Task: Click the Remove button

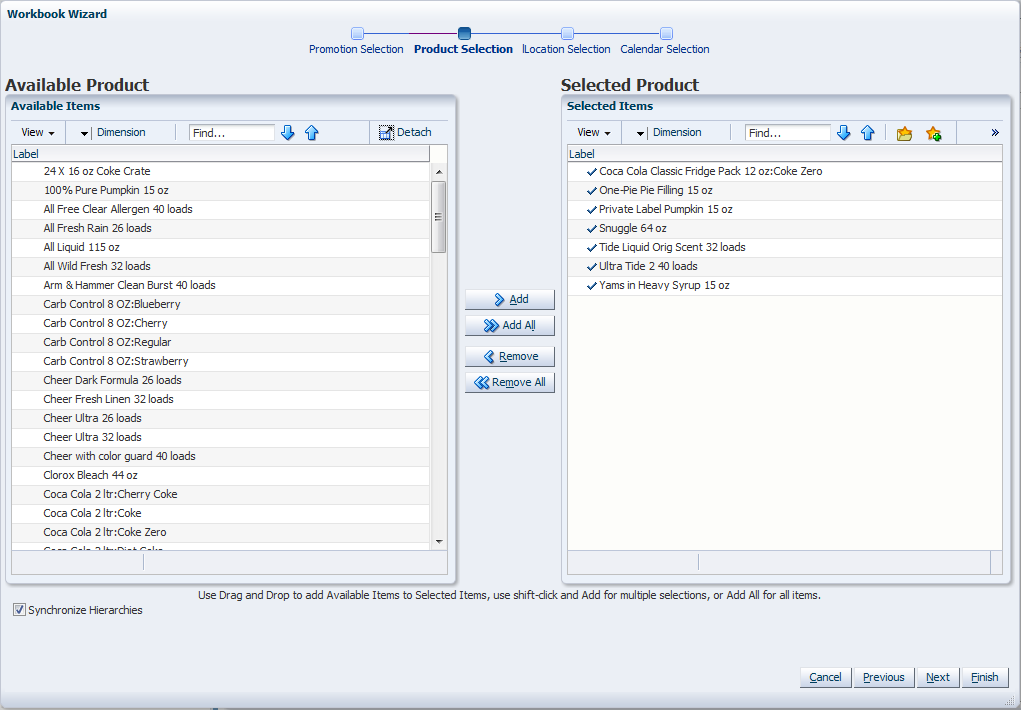Action: 510,357
